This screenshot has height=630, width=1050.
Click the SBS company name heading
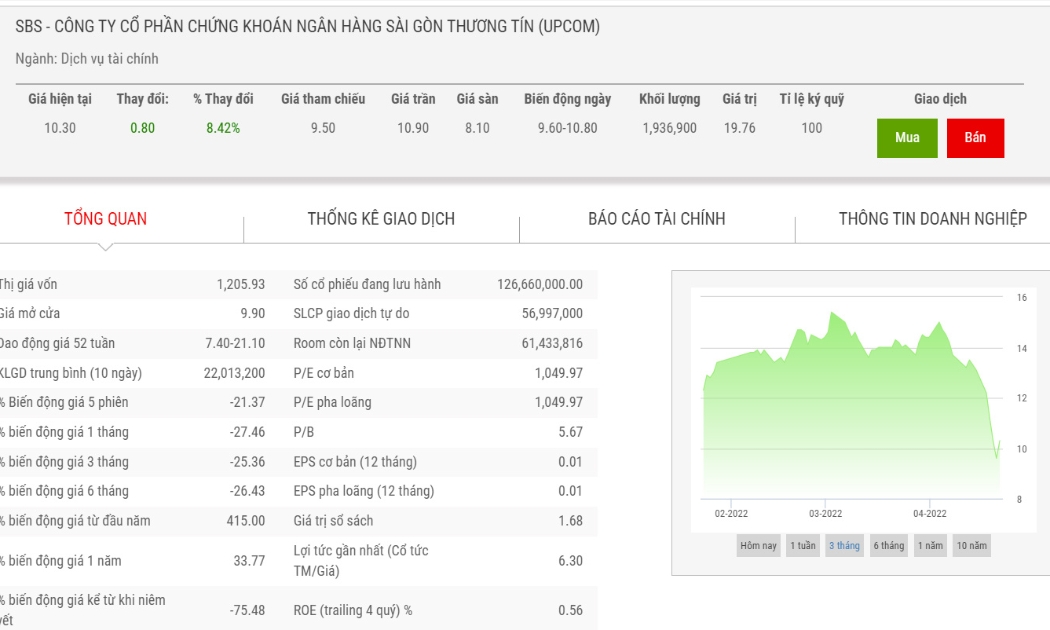pyautogui.click(x=307, y=26)
